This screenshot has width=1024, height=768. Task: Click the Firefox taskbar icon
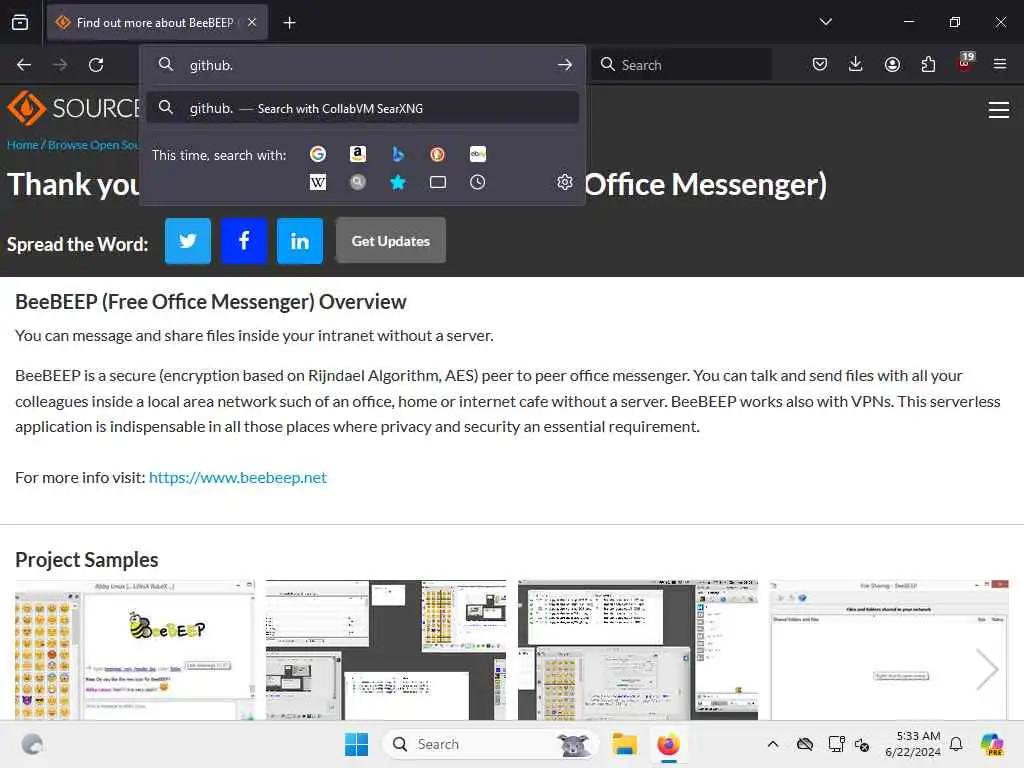669,744
